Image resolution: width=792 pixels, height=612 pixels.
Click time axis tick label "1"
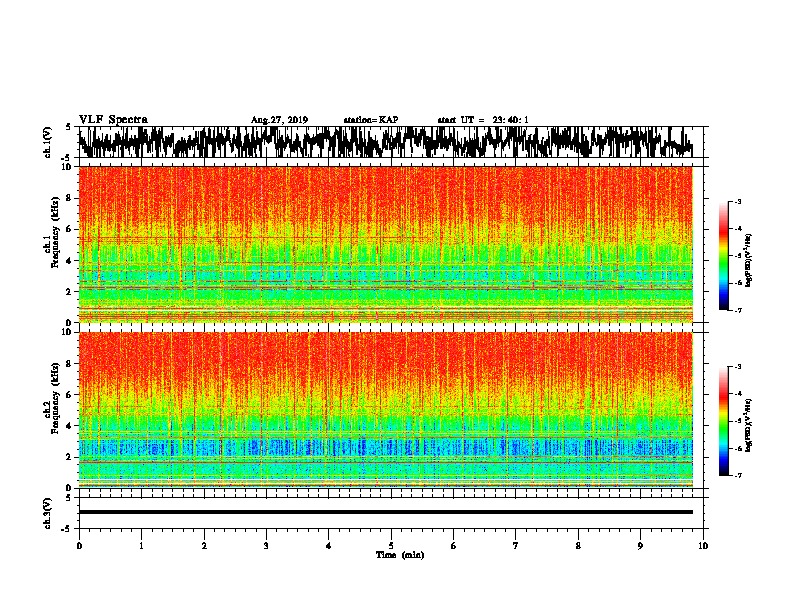point(141,546)
